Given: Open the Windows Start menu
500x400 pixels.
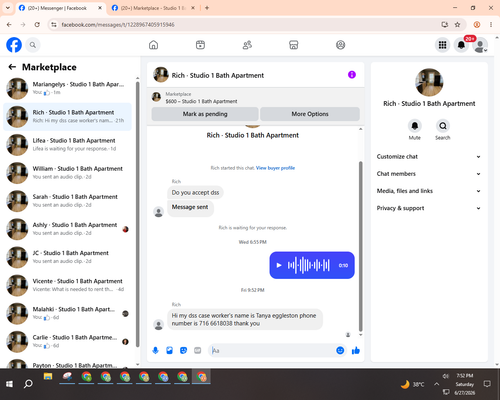Looking at the screenshot, I should (x=9, y=384).
